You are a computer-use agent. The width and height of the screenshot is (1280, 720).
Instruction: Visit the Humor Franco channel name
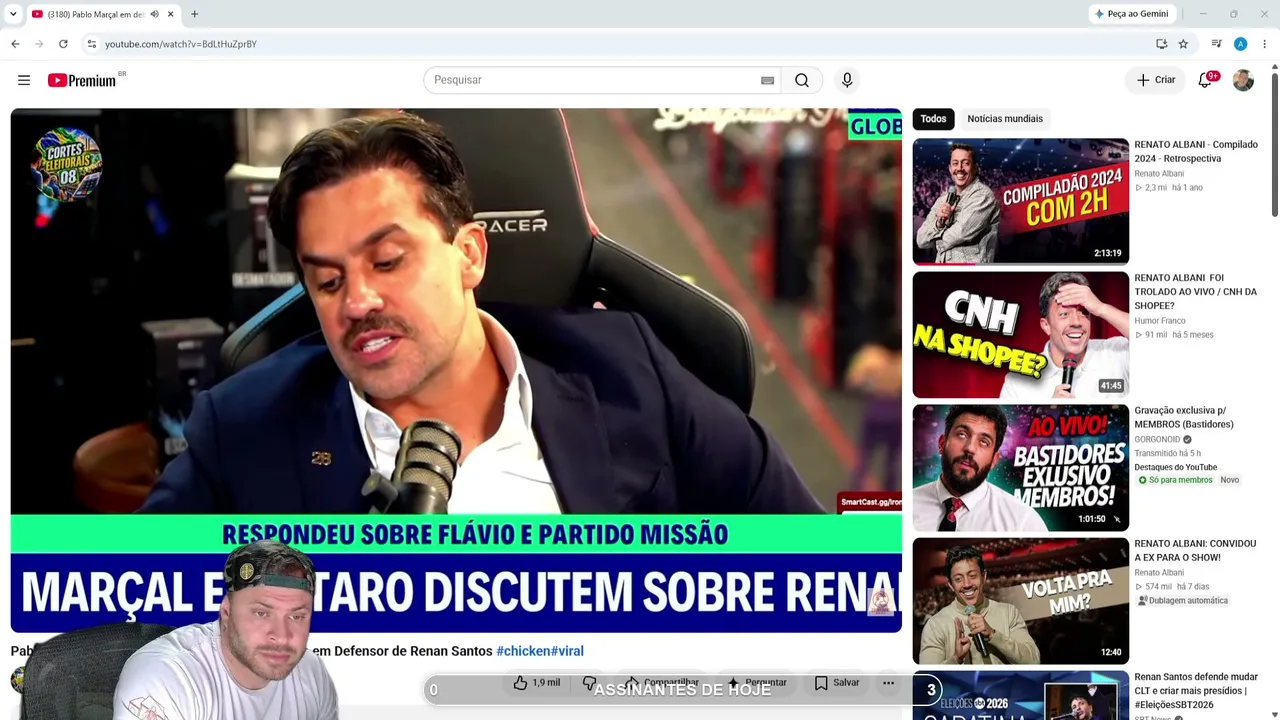[x=1160, y=321]
